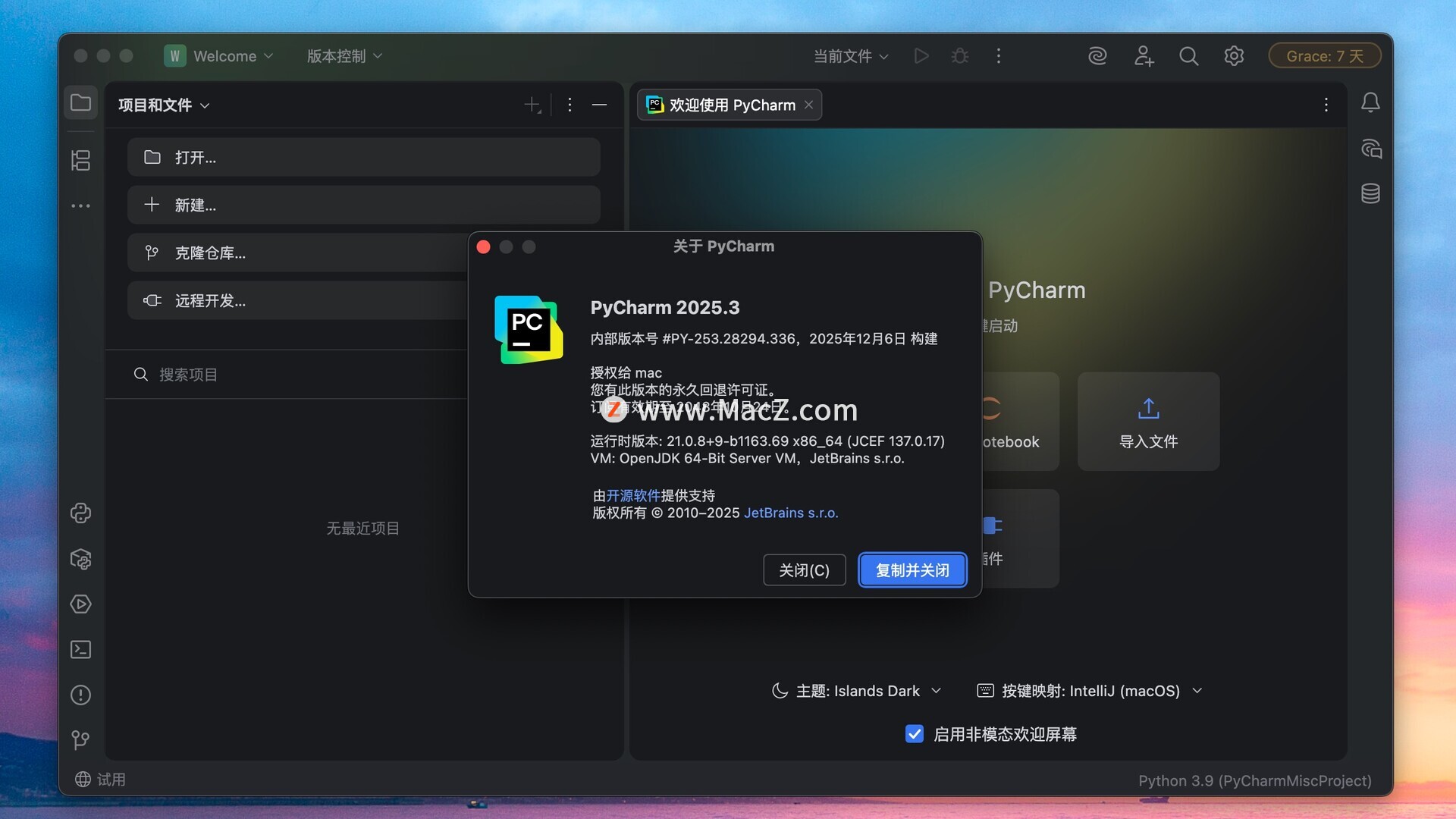Open the Services tool window icon

click(80, 604)
